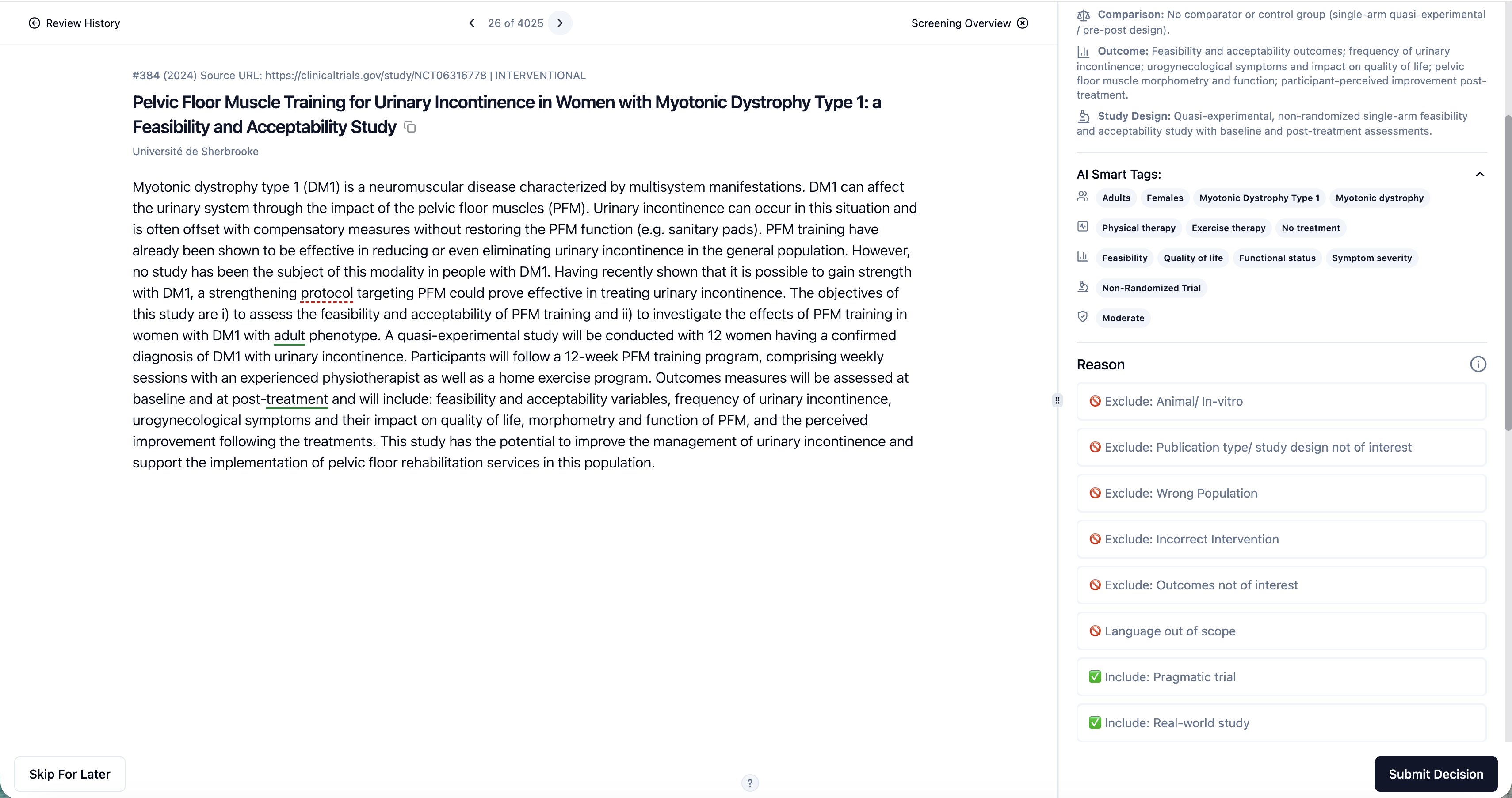Viewport: 1512px width, 798px height.
Task: Click Skip For Later button
Action: click(x=70, y=774)
